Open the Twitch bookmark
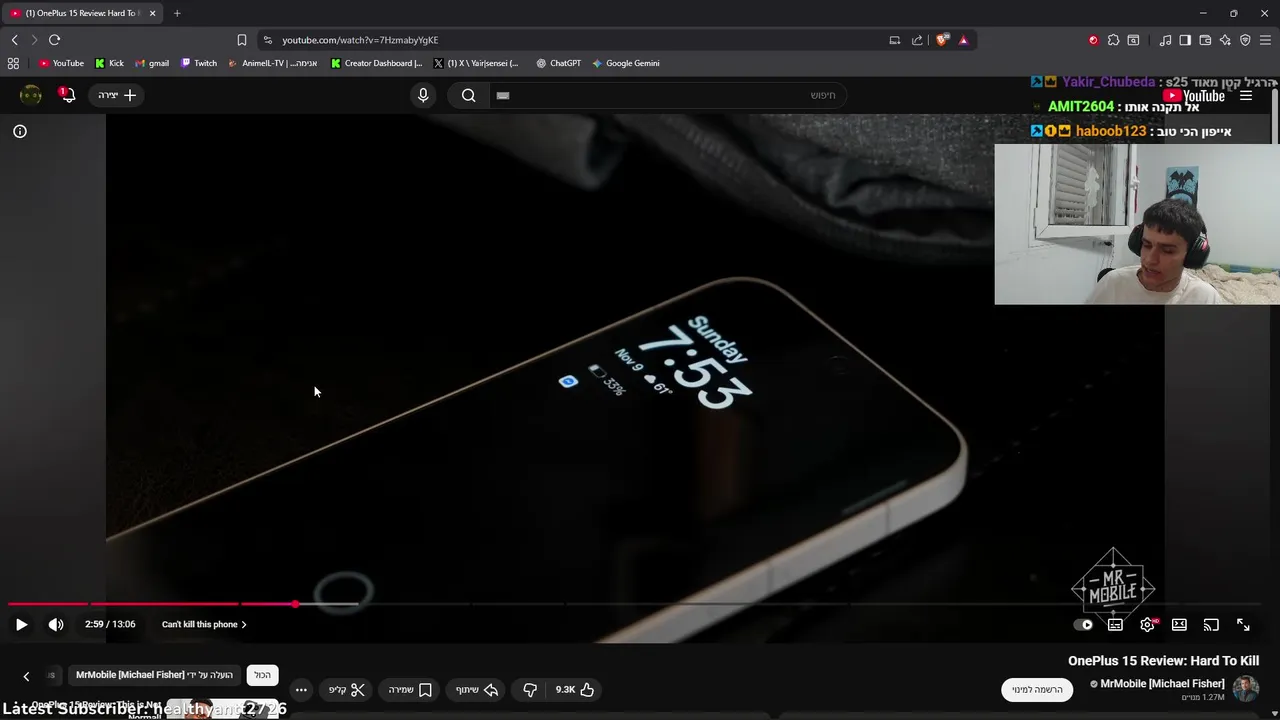The height and width of the screenshot is (720, 1280). tap(199, 63)
